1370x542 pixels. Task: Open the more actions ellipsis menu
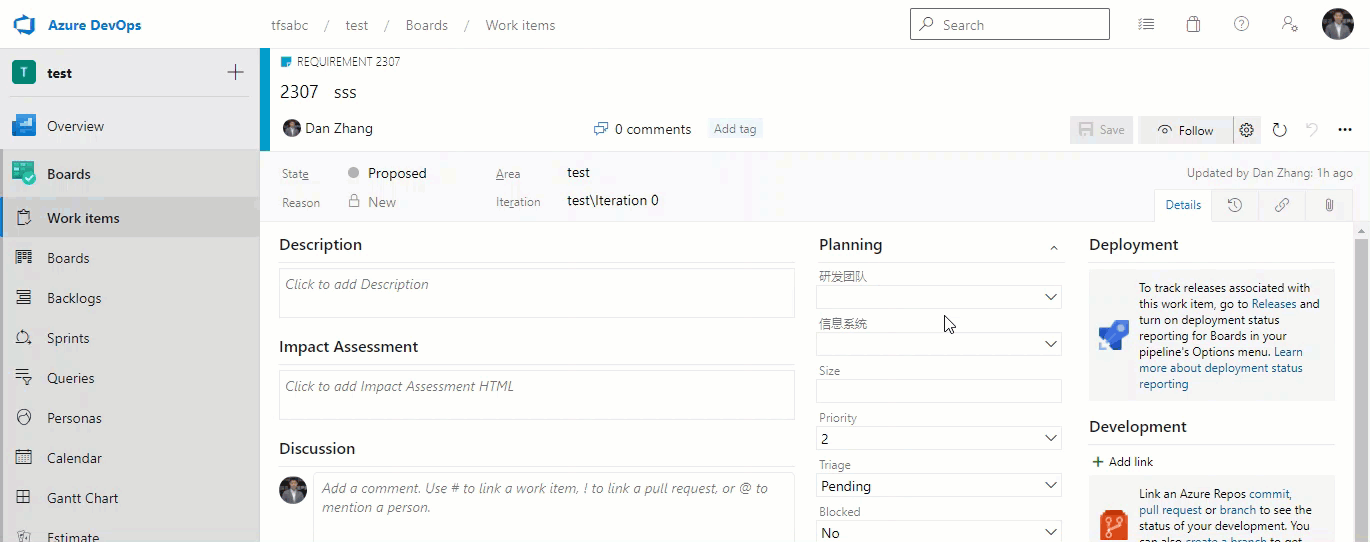pyautogui.click(x=1345, y=130)
